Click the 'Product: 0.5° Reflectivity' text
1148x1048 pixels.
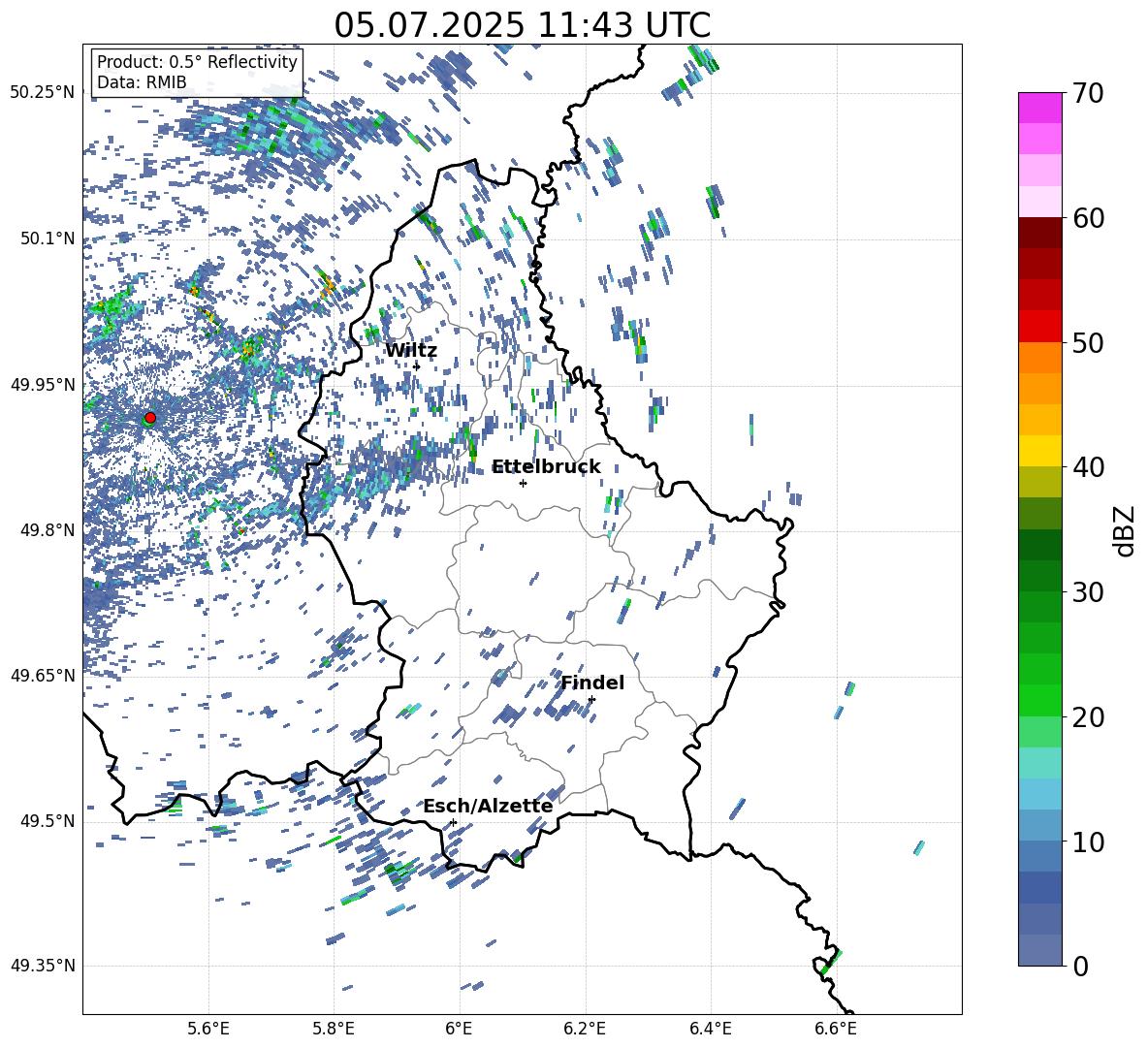197,62
